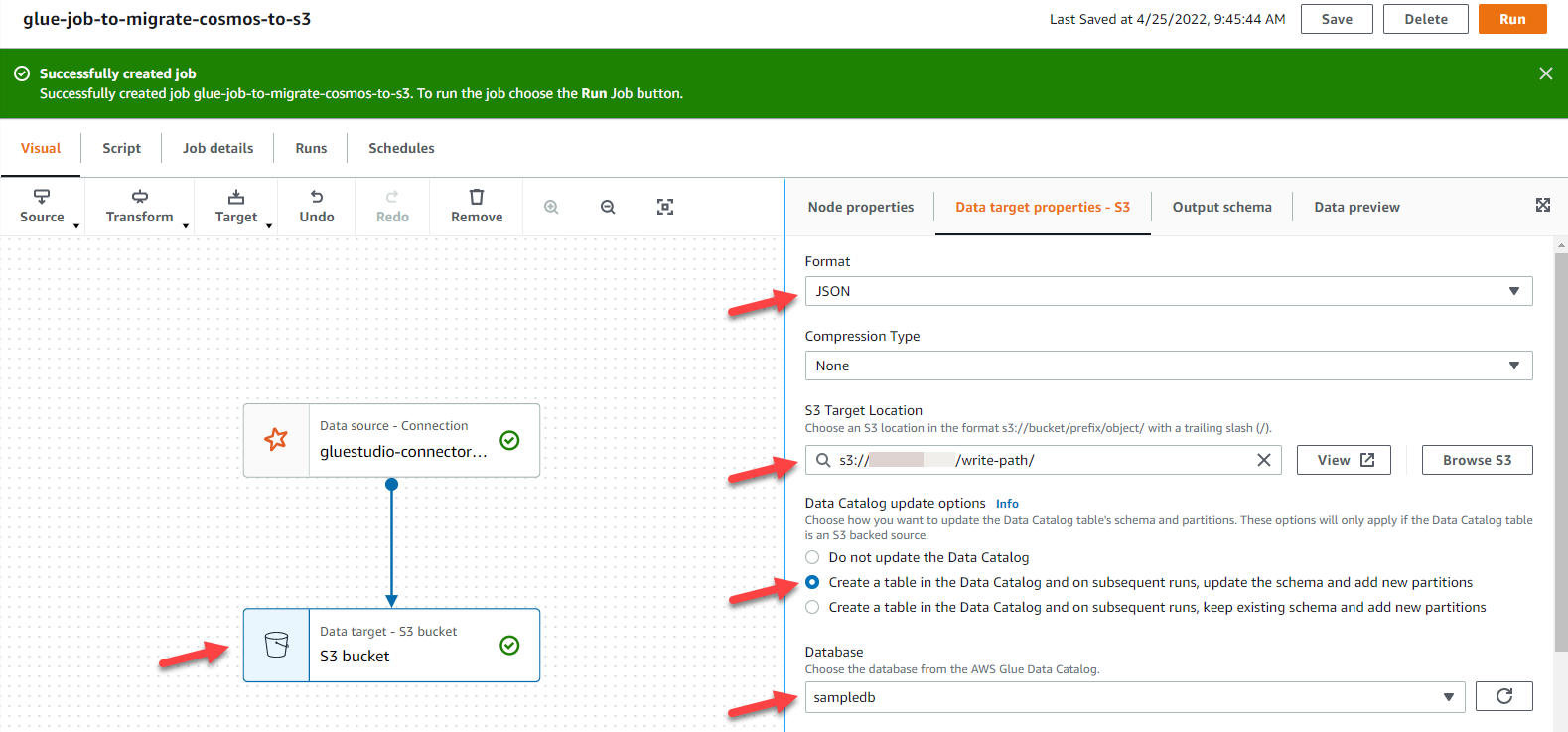
Task: Open the Database dropdown showing sampledb
Action: 1135,697
